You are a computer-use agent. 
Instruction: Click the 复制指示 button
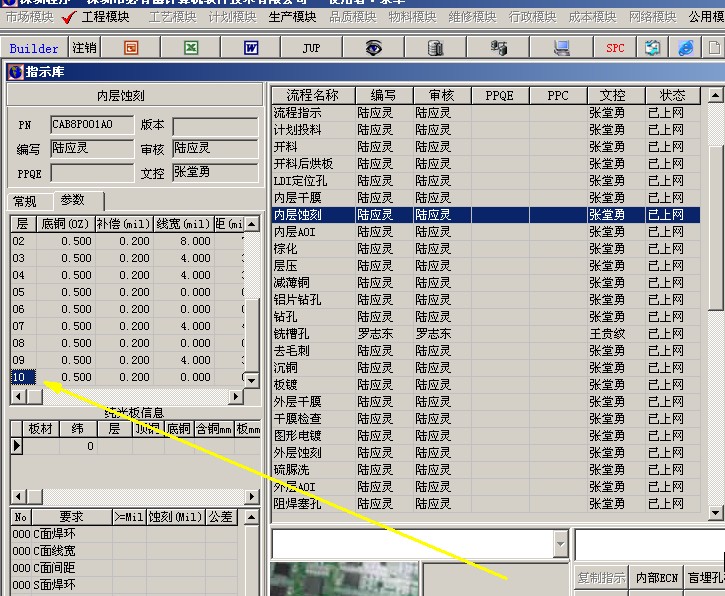tap(601, 578)
